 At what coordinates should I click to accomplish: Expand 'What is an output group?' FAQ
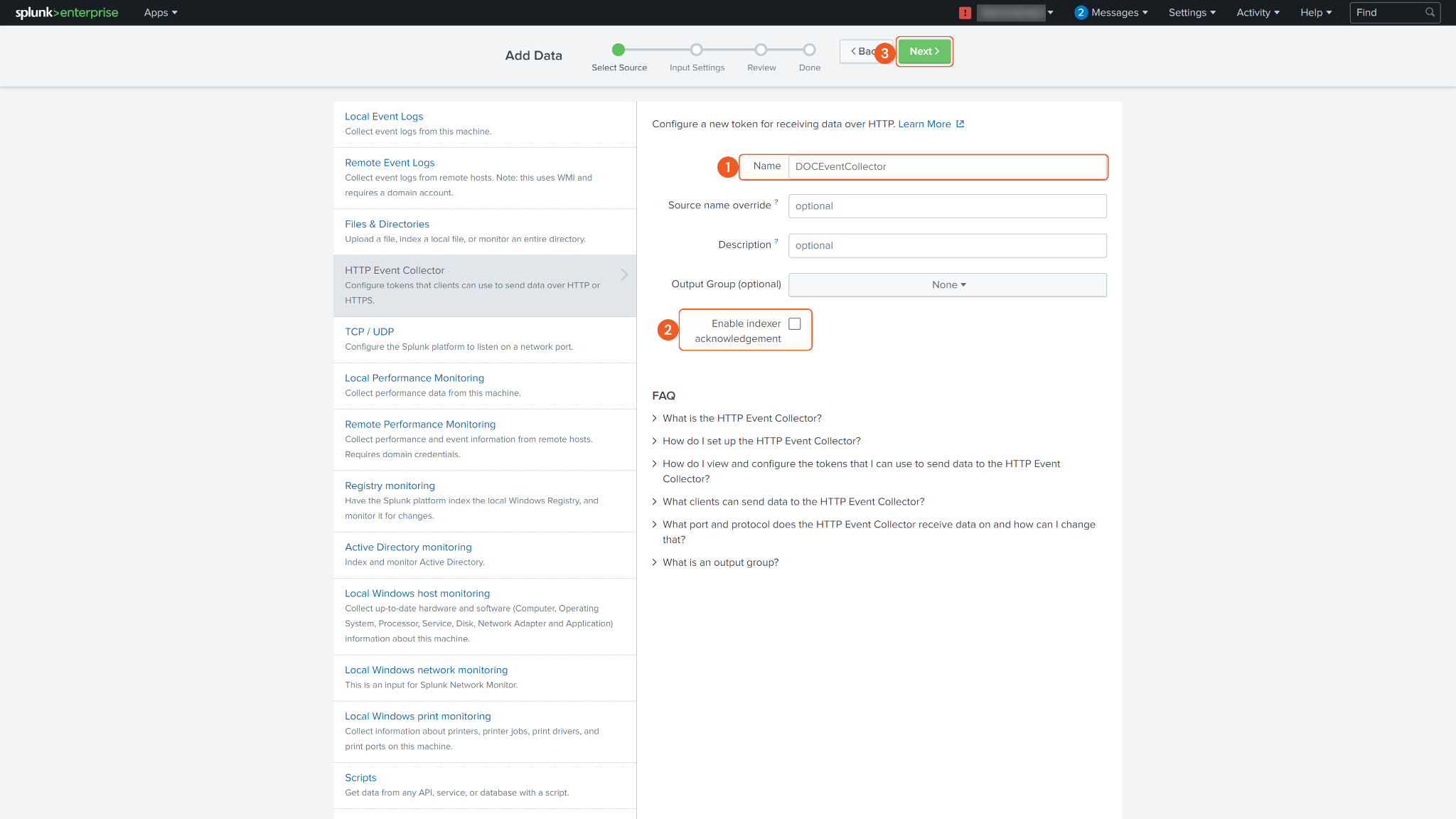pos(720,562)
